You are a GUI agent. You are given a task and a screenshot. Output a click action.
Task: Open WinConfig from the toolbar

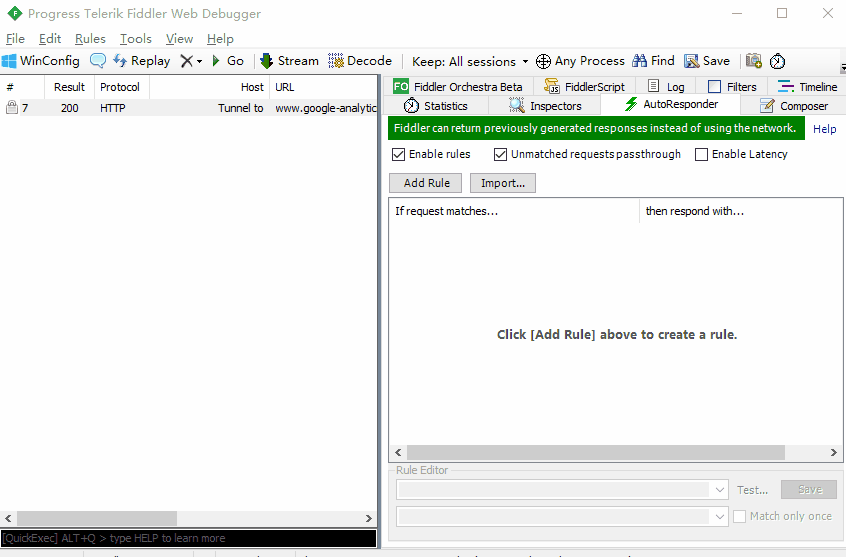pos(41,61)
